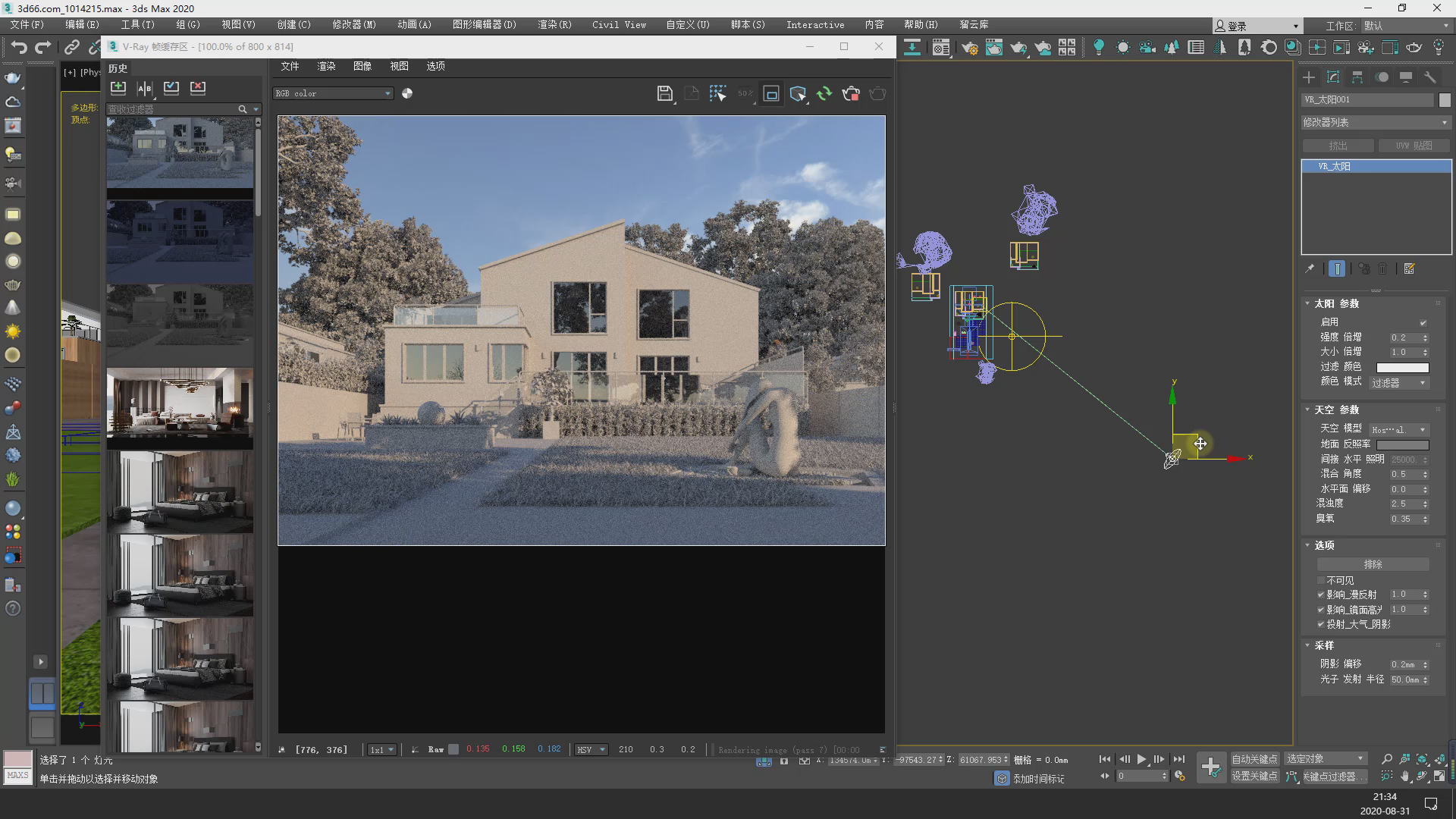Open the 渲染(R) menu in main menu bar

click(554, 25)
